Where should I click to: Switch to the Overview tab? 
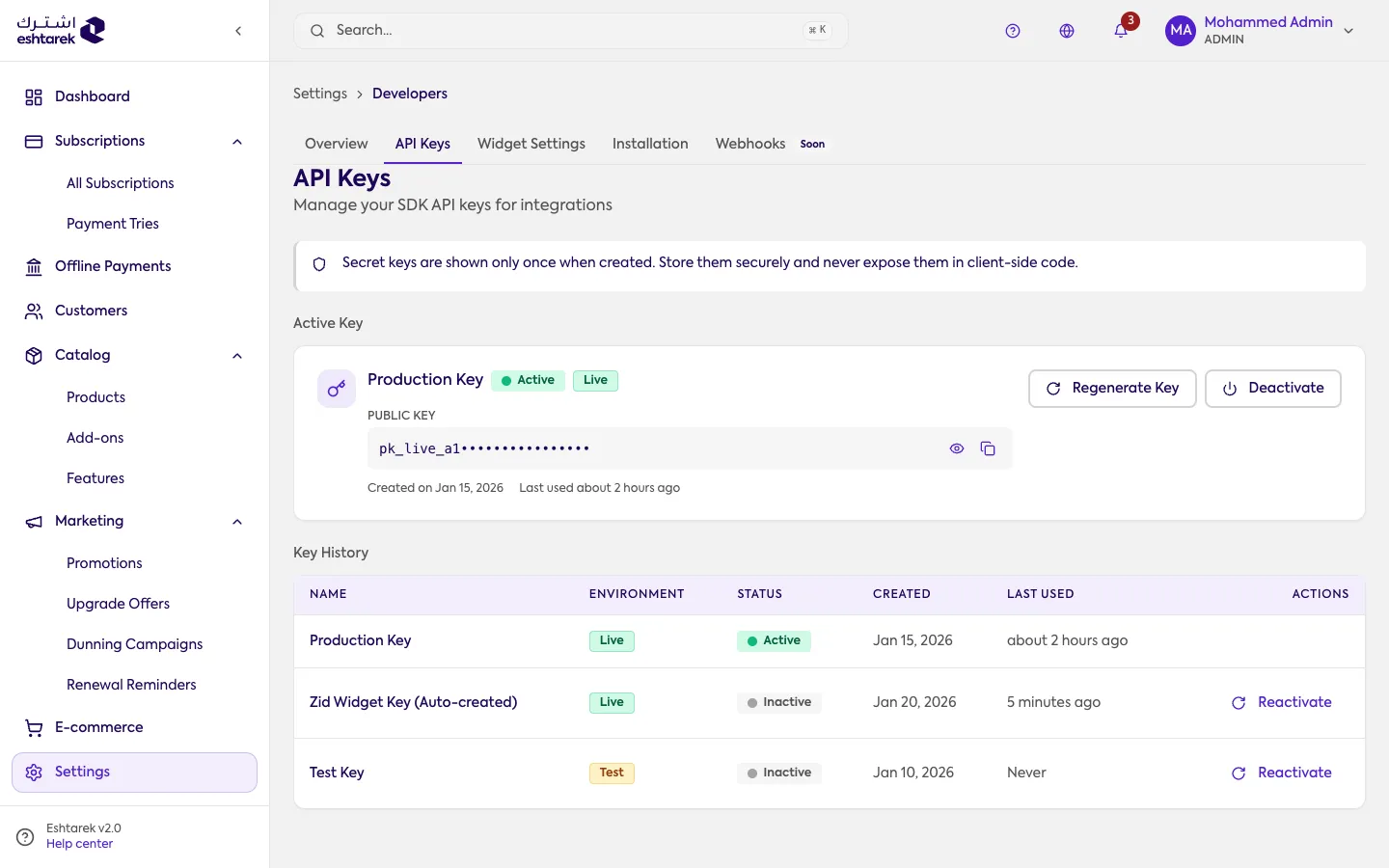(336, 144)
